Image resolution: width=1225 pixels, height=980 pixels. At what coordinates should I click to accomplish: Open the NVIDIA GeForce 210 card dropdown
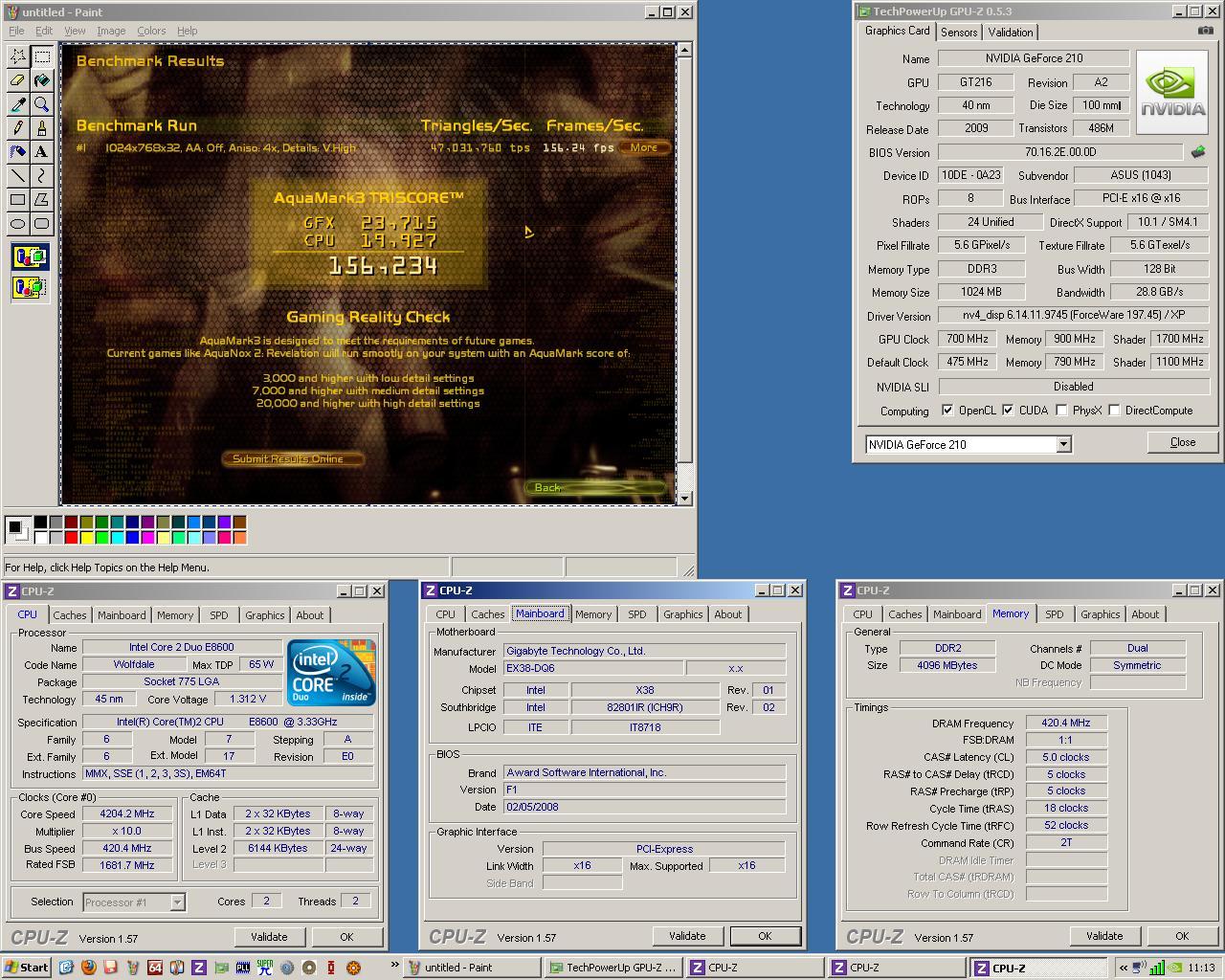(1062, 444)
